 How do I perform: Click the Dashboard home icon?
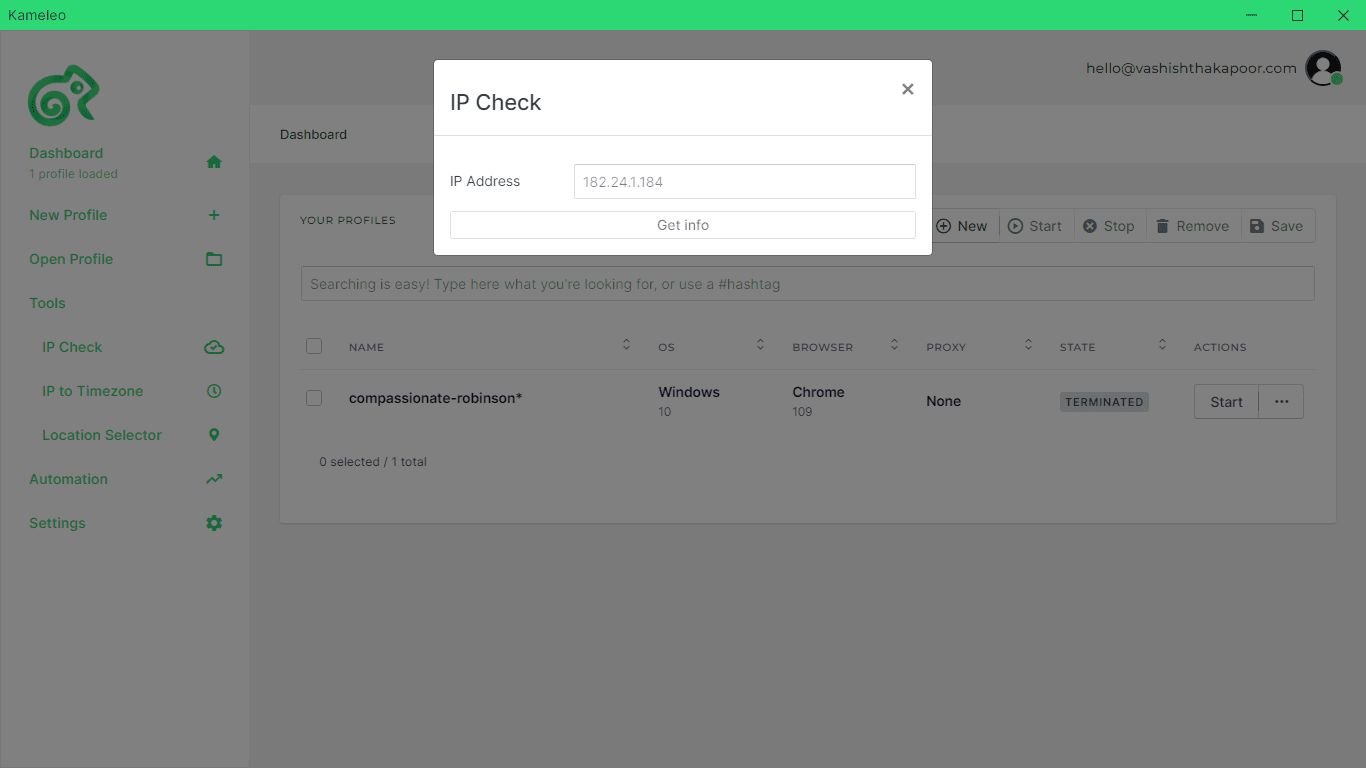coord(214,162)
